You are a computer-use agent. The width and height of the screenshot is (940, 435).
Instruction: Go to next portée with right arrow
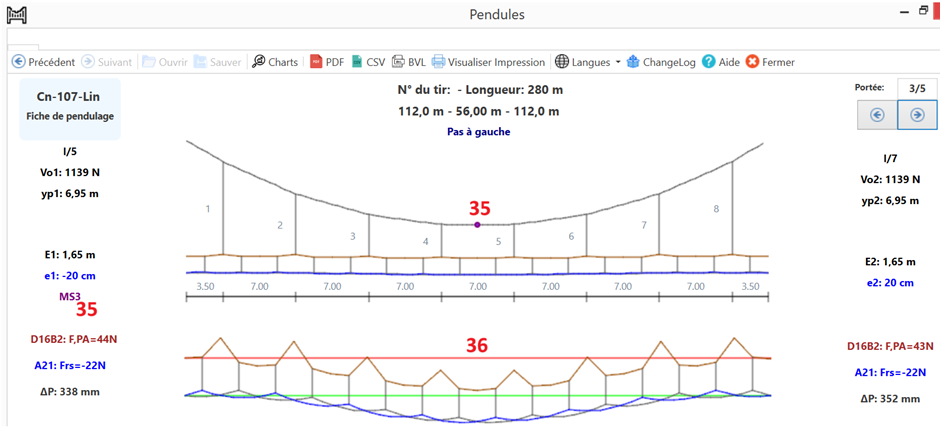[x=917, y=115]
